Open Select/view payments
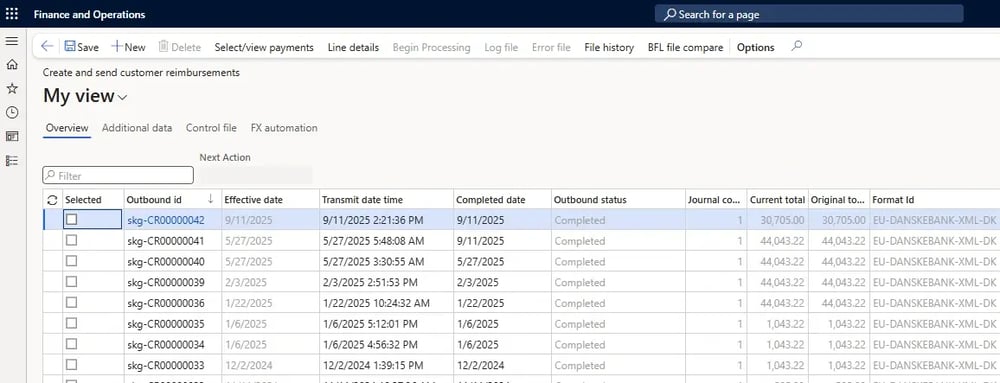Viewport: 1000px width, 383px height. 264,47
